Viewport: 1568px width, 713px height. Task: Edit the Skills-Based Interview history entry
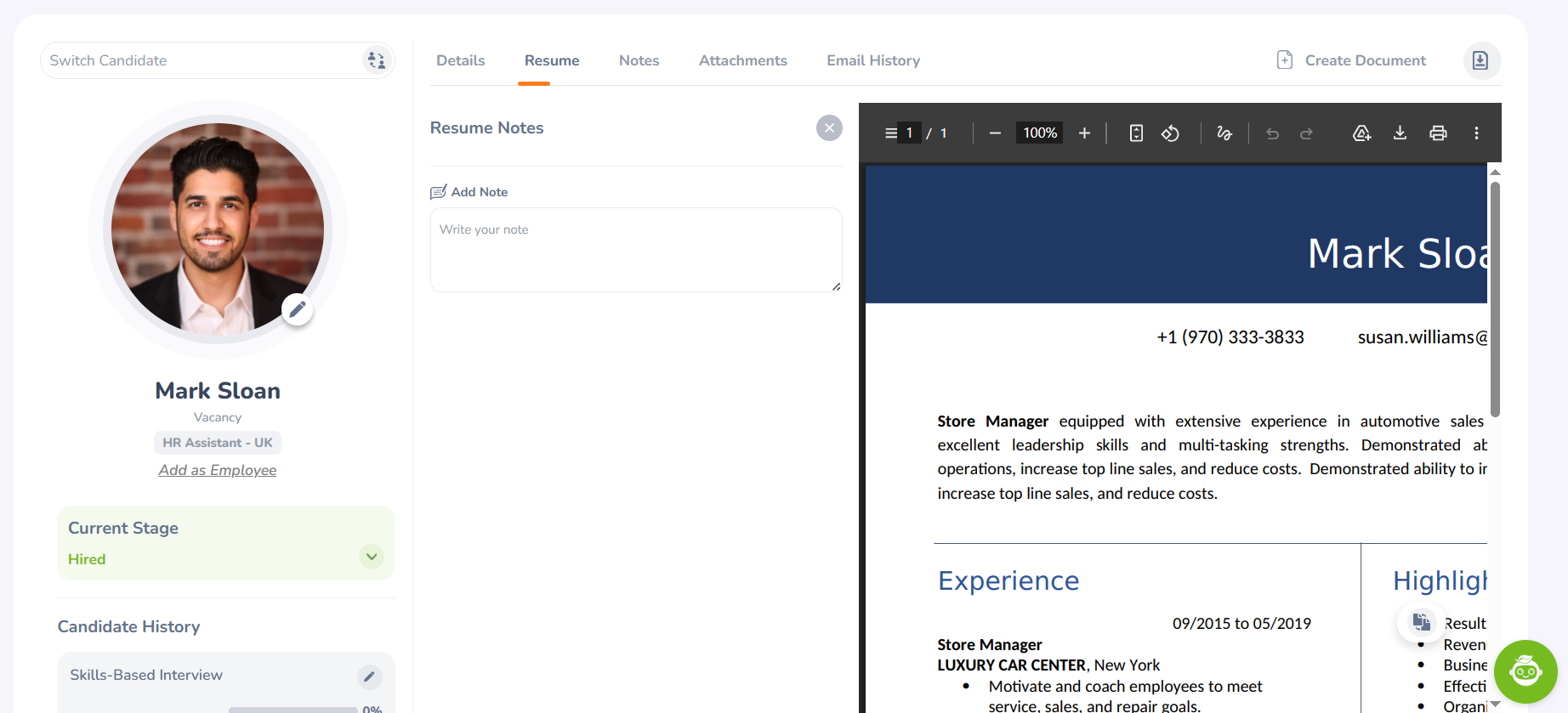[x=369, y=676]
